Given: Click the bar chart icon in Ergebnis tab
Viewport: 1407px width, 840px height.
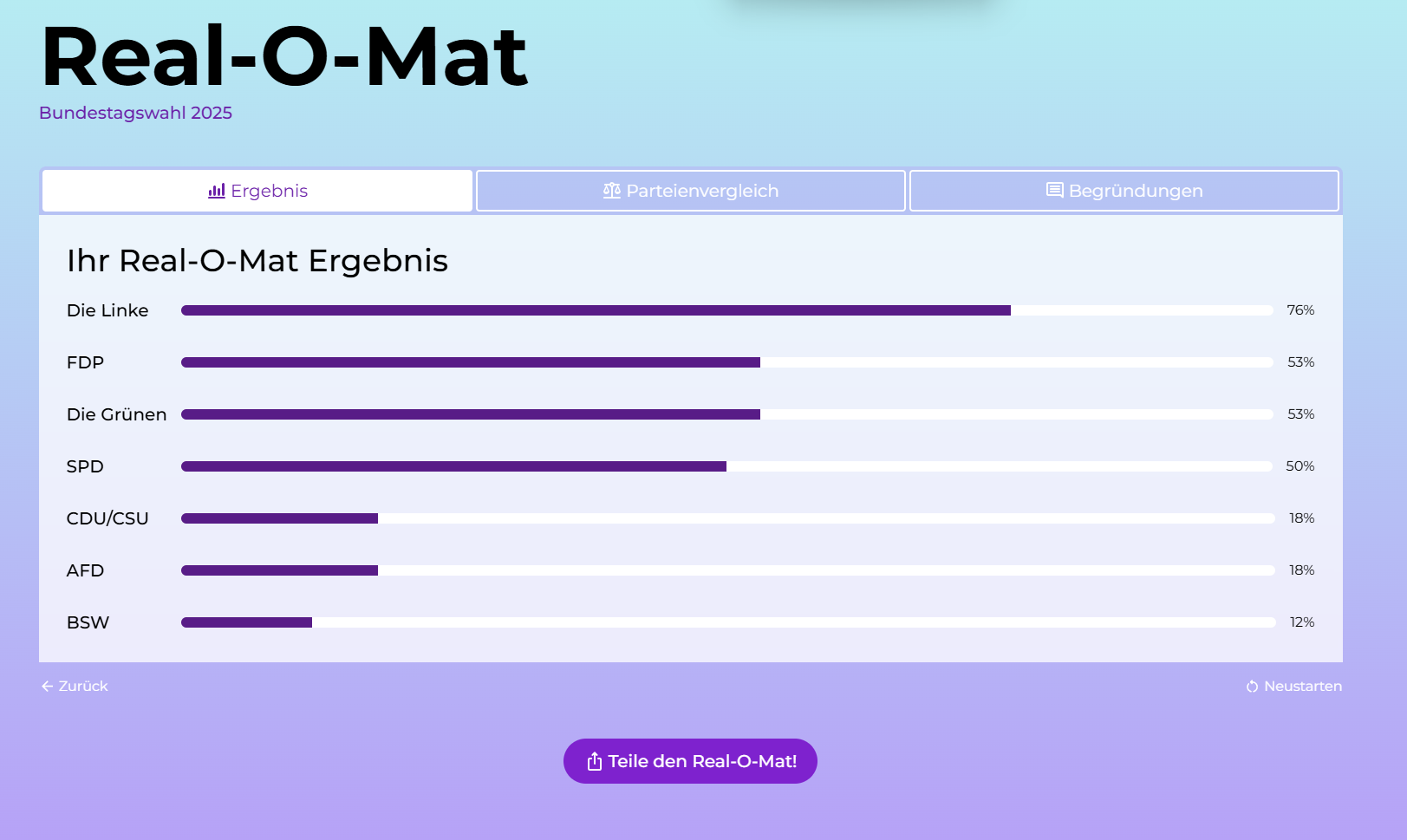Looking at the screenshot, I should (217, 191).
